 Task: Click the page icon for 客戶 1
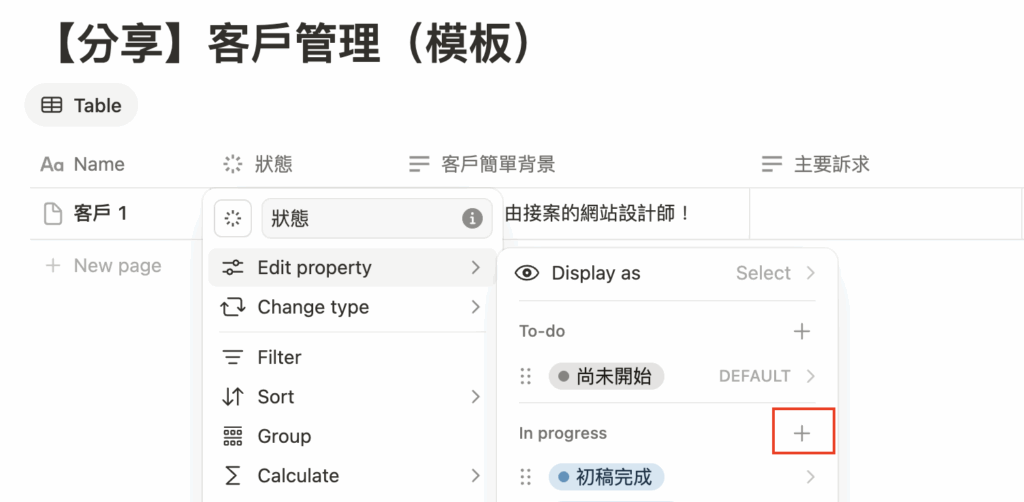tap(51, 213)
